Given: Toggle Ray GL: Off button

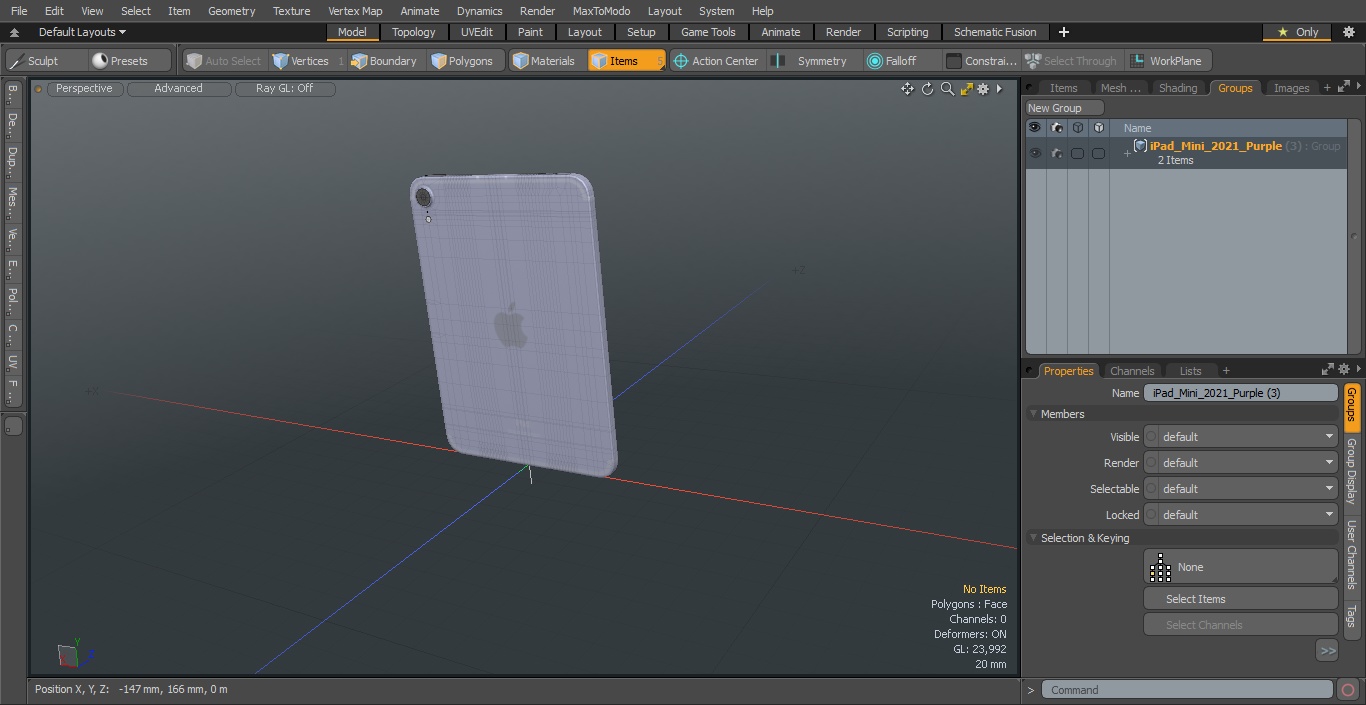Looking at the screenshot, I should tap(284, 89).
